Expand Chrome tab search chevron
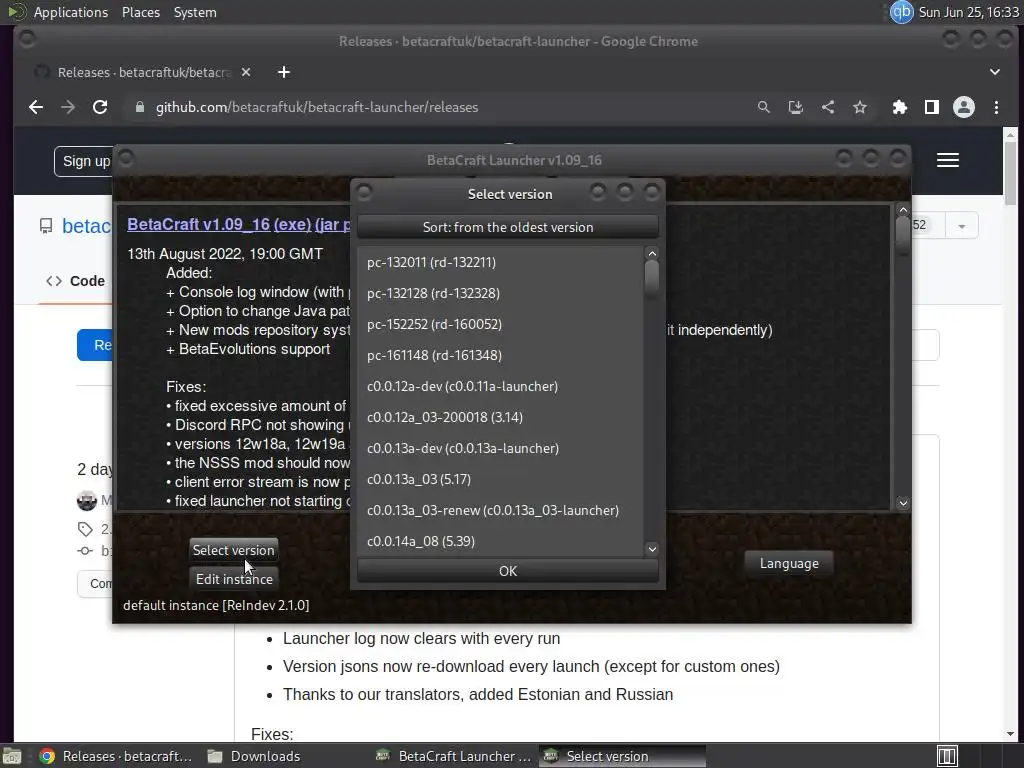The width and height of the screenshot is (1024, 768). click(995, 72)
